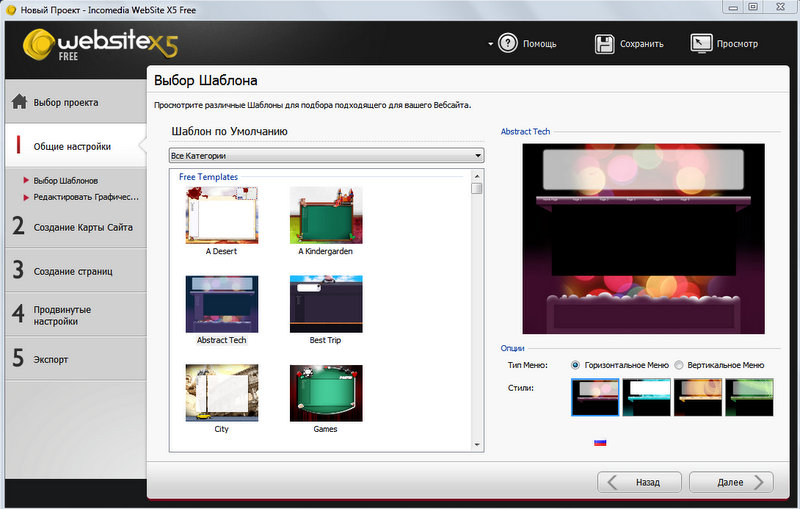The height and width of the screenshot is (509, 800).
Task: Click template list scroll down arrow
Action: coord(477,445)
